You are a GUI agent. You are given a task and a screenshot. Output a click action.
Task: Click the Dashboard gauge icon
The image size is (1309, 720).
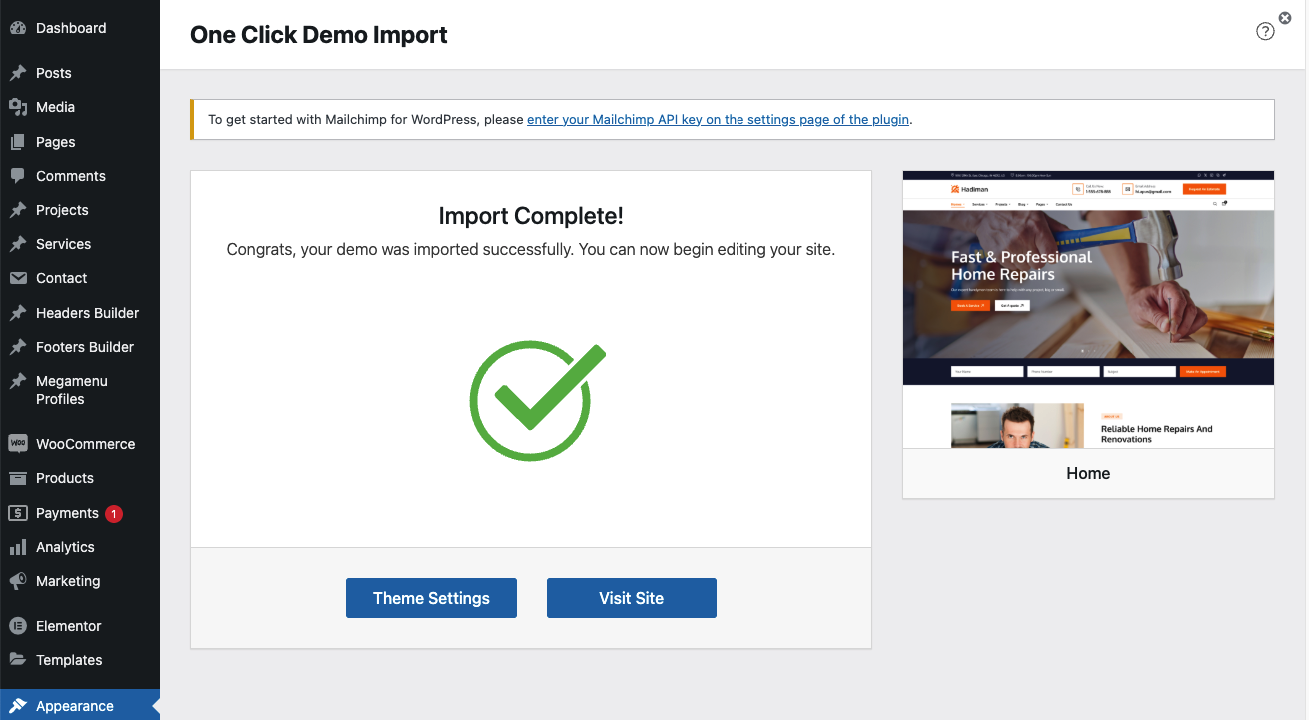[18, 28]
